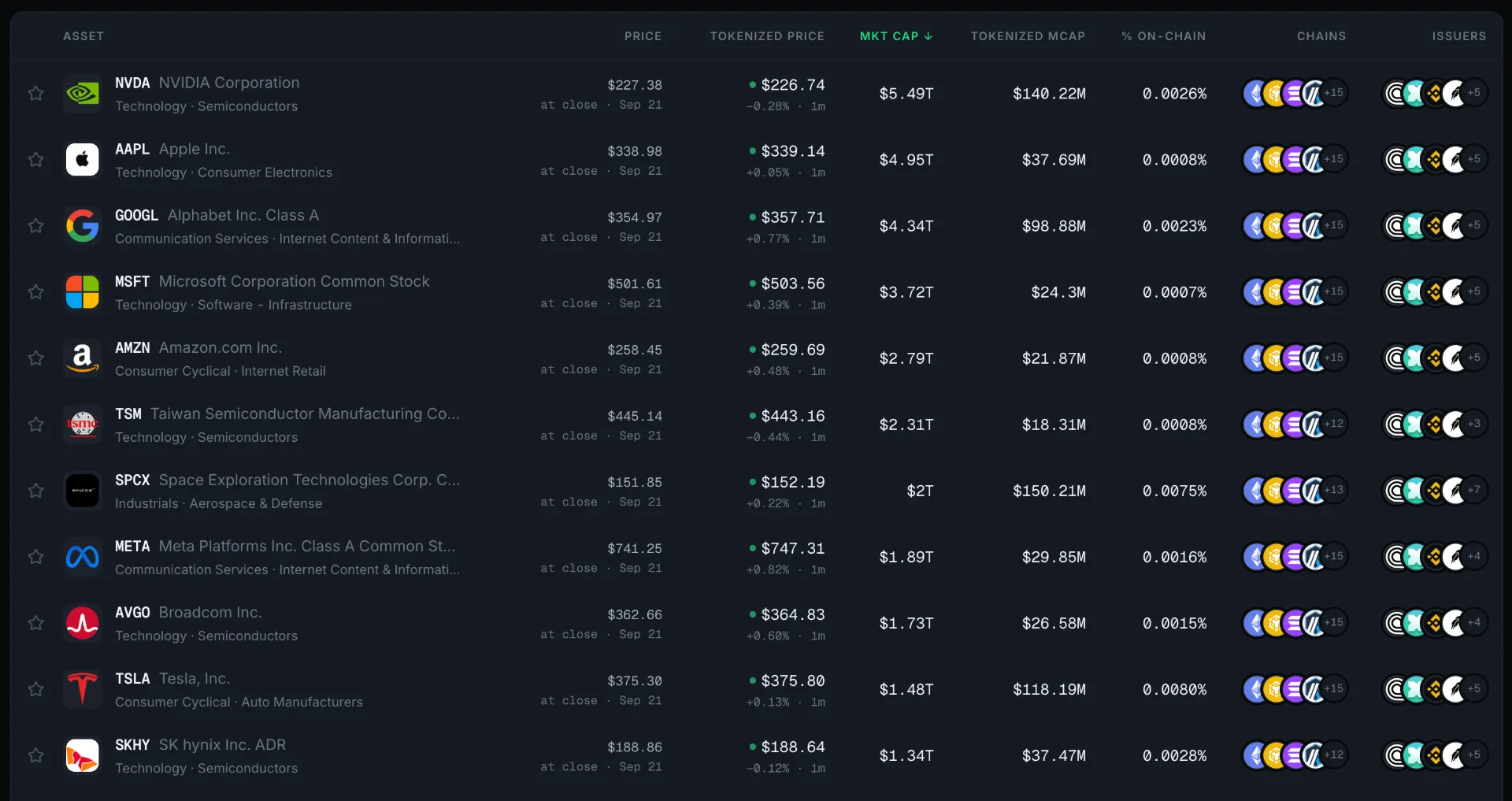This screenshot has height=801, width=1512.
Task: Click the +3 issuers badge in TSM row
Action: point(1474,424)
